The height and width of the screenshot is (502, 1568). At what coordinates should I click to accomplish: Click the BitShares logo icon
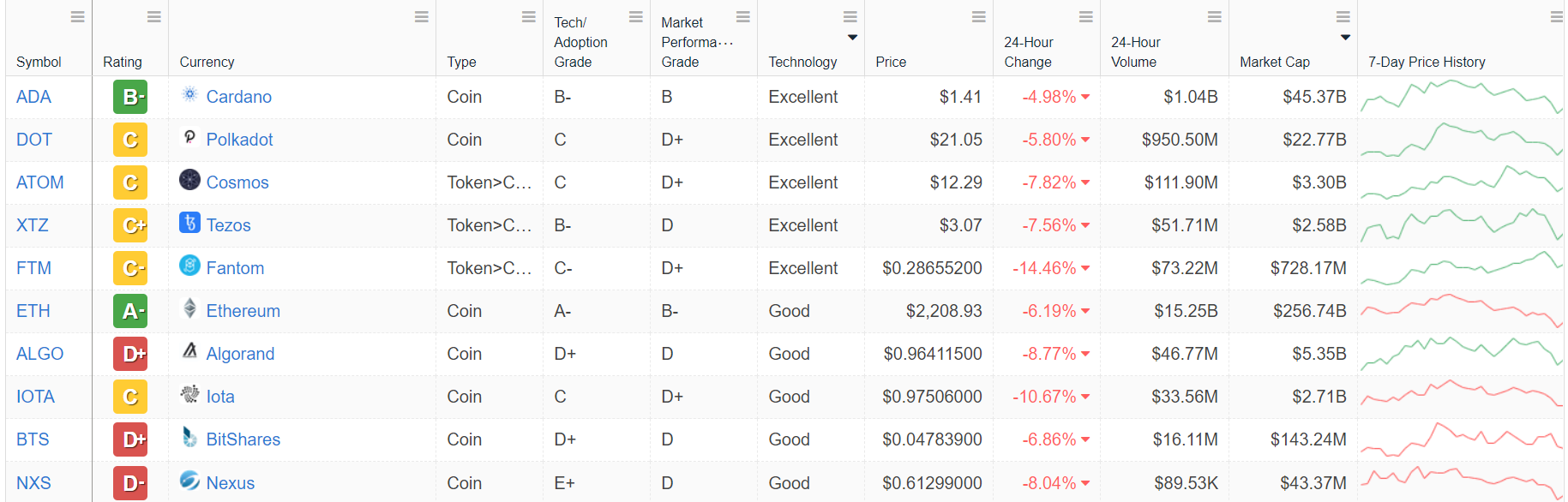coord(189,437)
